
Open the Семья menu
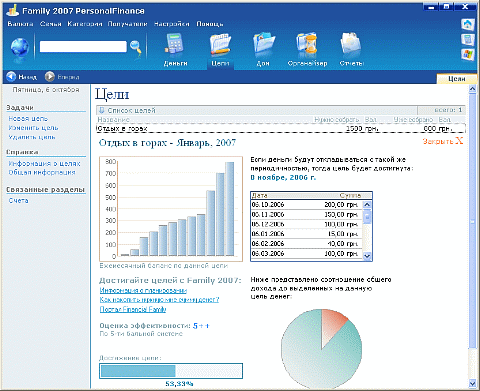(x=51, y=24)
